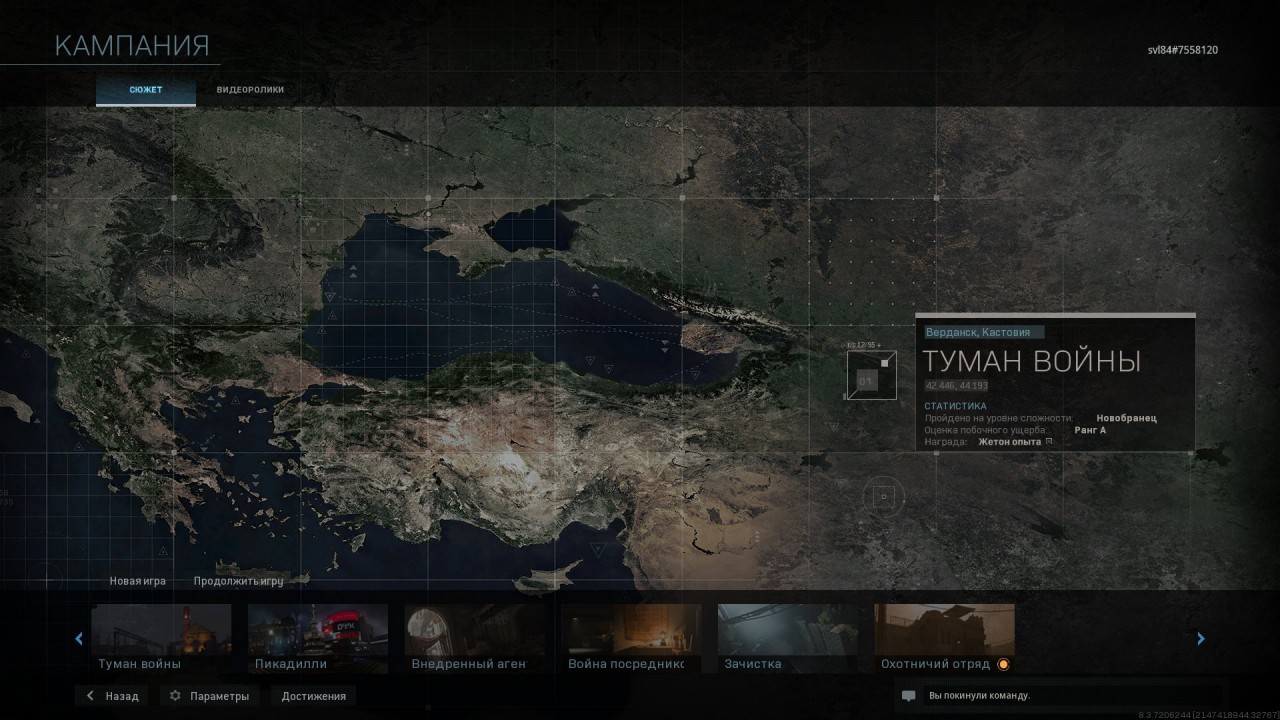Click the СТАТИСТИКА label
Screen dimensions: 1280x720
click(x=955, y=406)
